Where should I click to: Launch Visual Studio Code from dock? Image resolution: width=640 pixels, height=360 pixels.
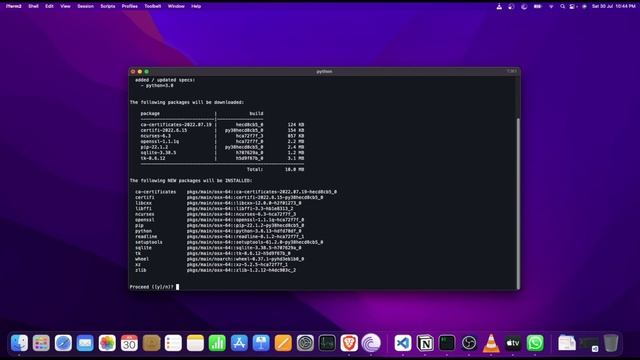[403, 343]
